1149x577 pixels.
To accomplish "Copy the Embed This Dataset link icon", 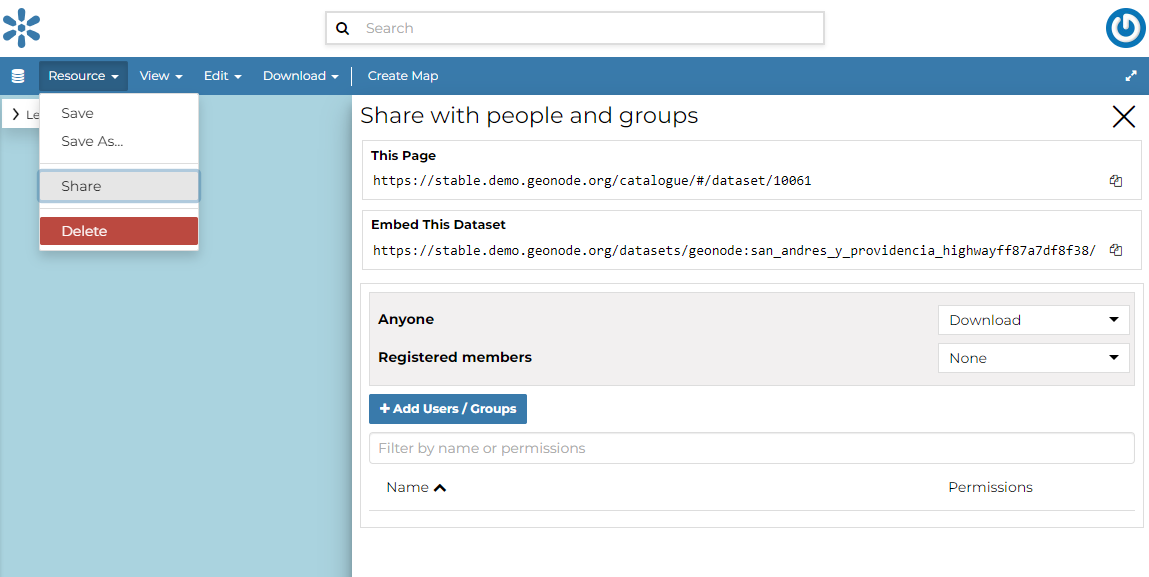I will tap(1116, 249).
